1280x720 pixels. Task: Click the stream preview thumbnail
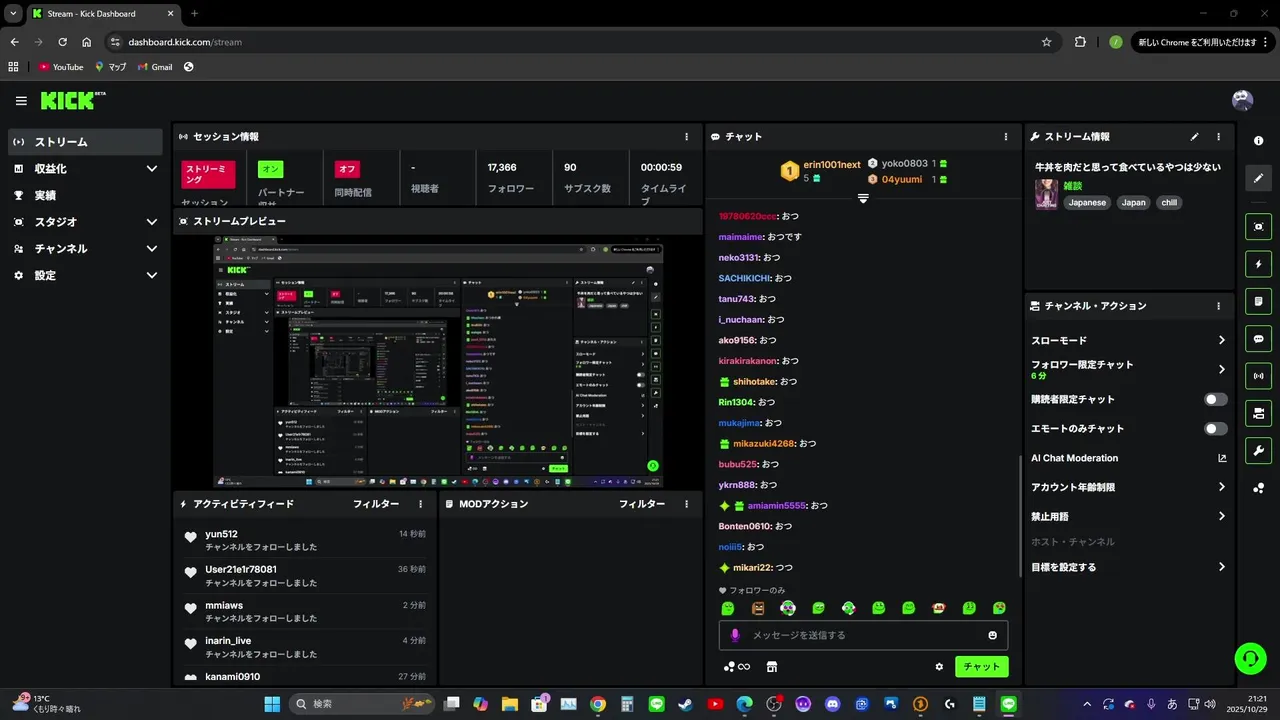(x=438, y=361)
